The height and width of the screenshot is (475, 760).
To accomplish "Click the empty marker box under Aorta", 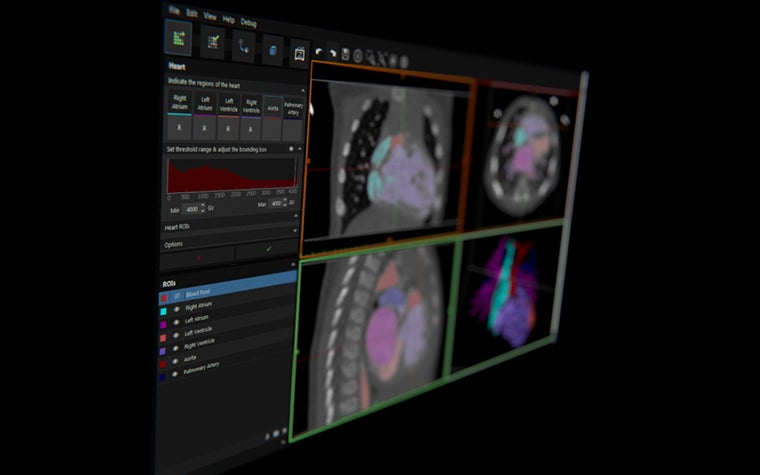I will 272,130.
